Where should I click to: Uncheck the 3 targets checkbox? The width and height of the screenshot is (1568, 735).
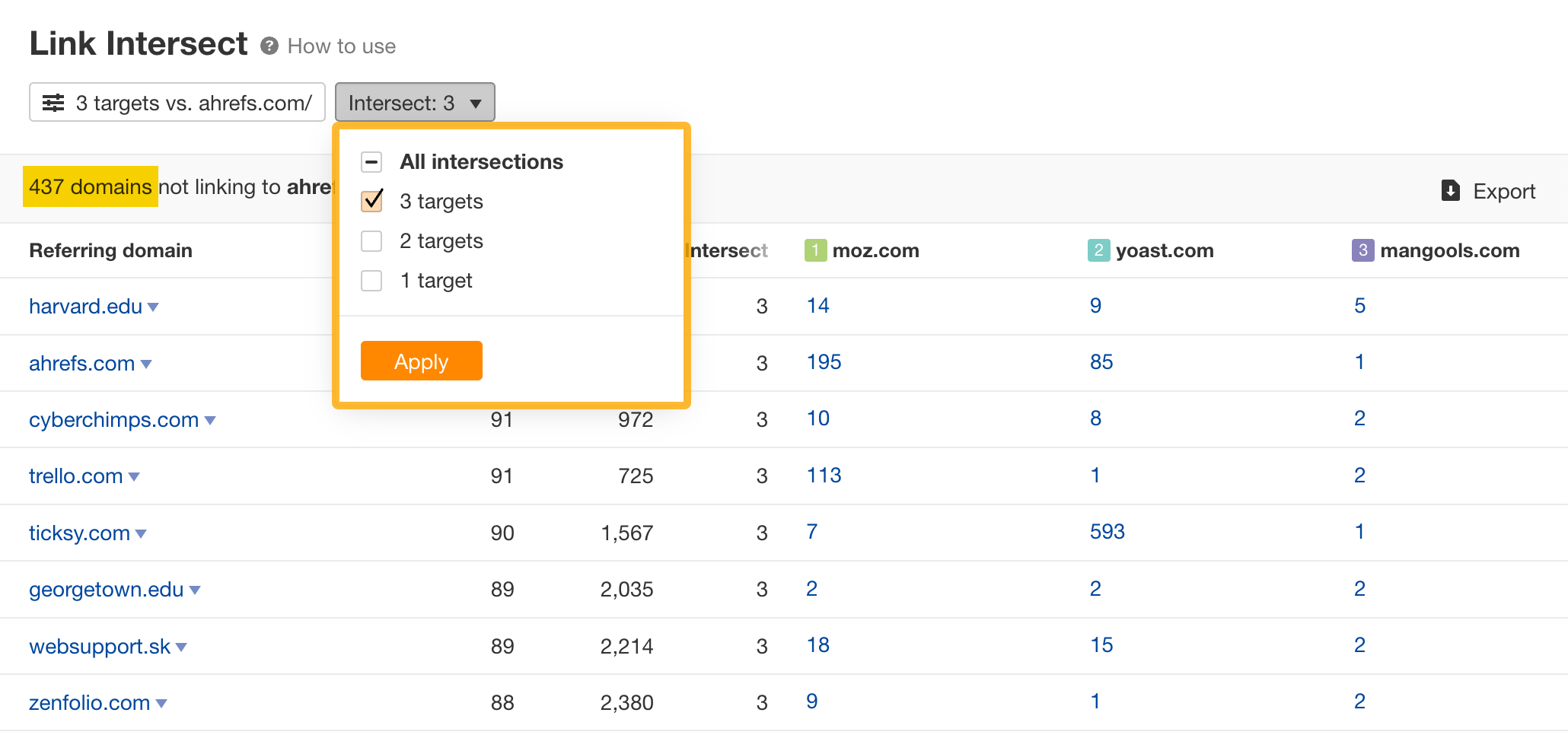coord(371,201)
